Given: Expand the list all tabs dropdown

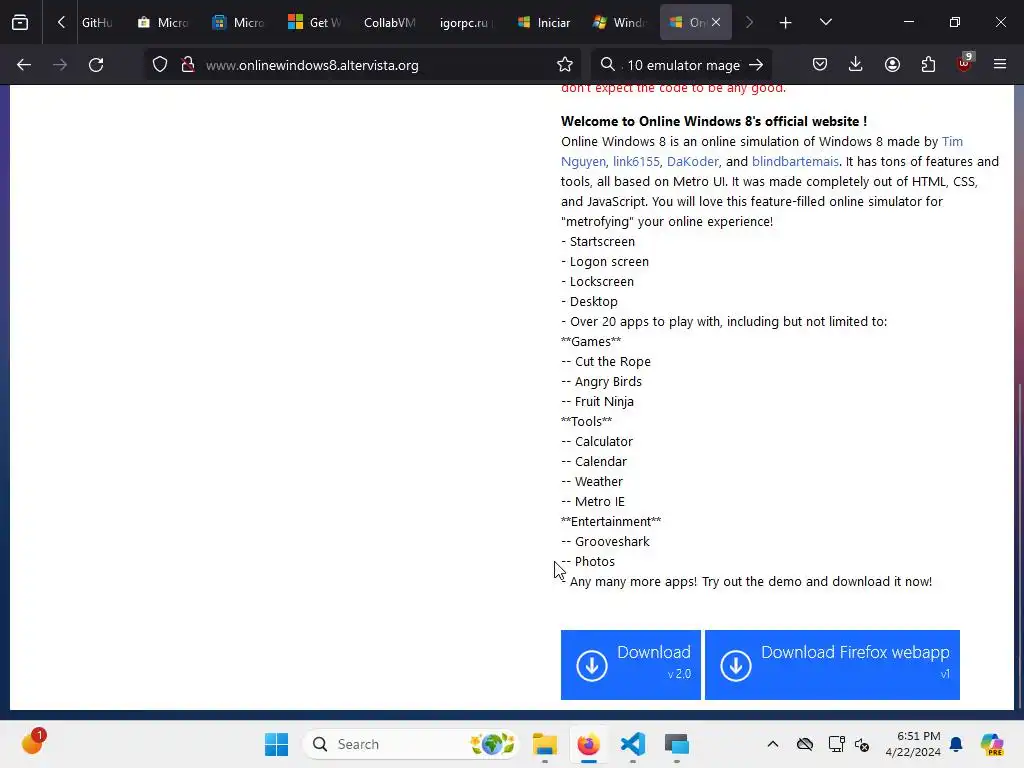Looking at the screenshot, I should tap(825, 22).
